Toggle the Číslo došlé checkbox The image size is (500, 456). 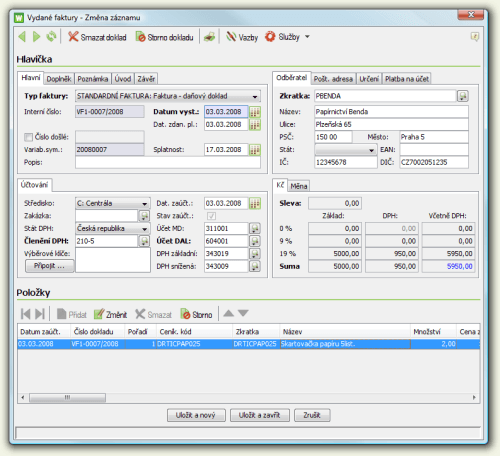point(28,137)
